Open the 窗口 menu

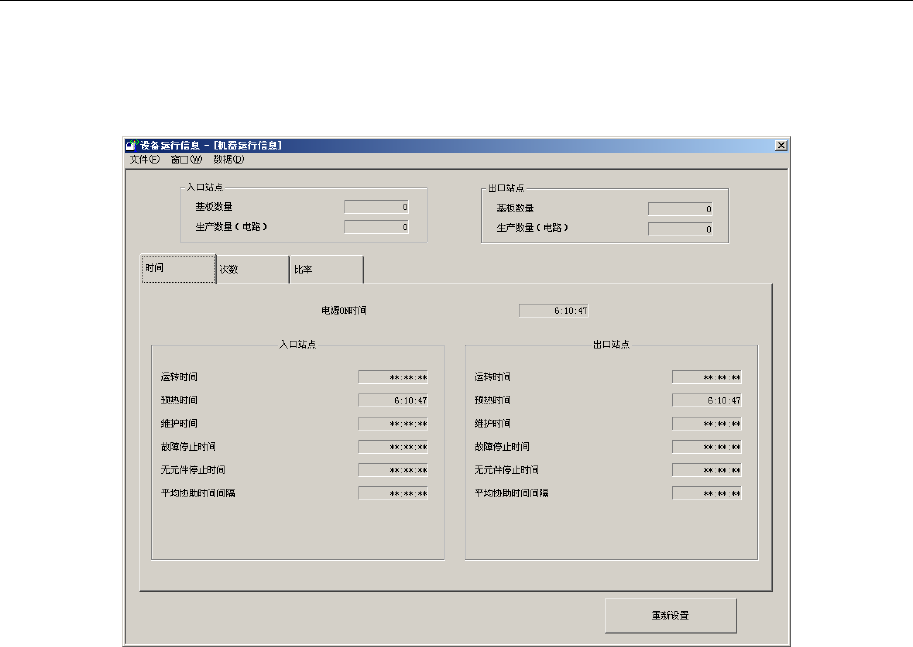click(187, 159)
